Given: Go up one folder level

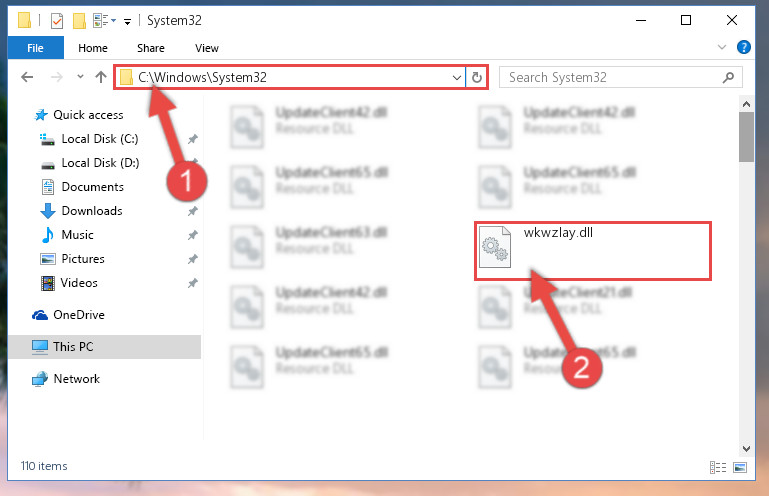Looking at the screenshot, I should point(101,77).
